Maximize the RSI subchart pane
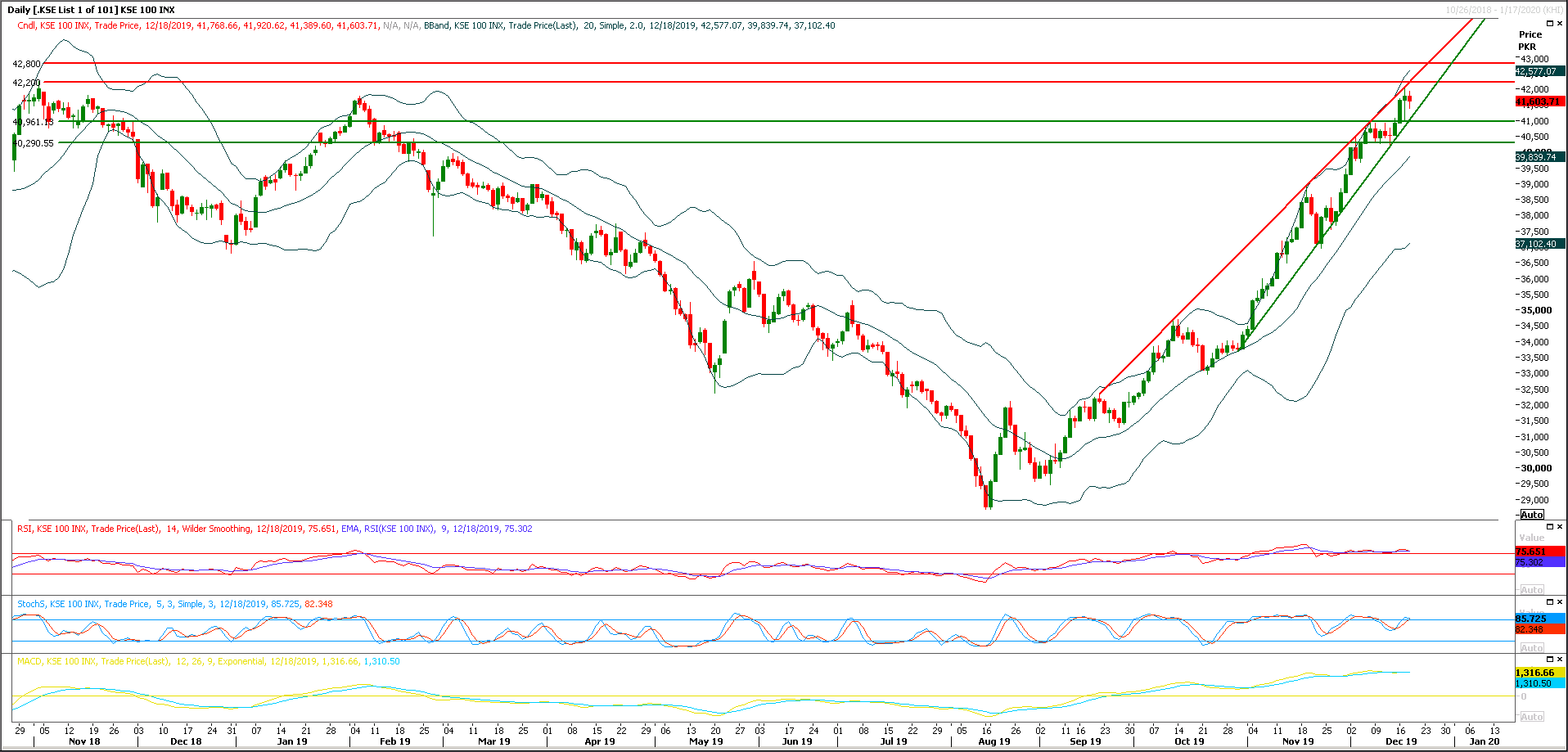This screenshot has height=752, width=1568. coord(1550,527)
